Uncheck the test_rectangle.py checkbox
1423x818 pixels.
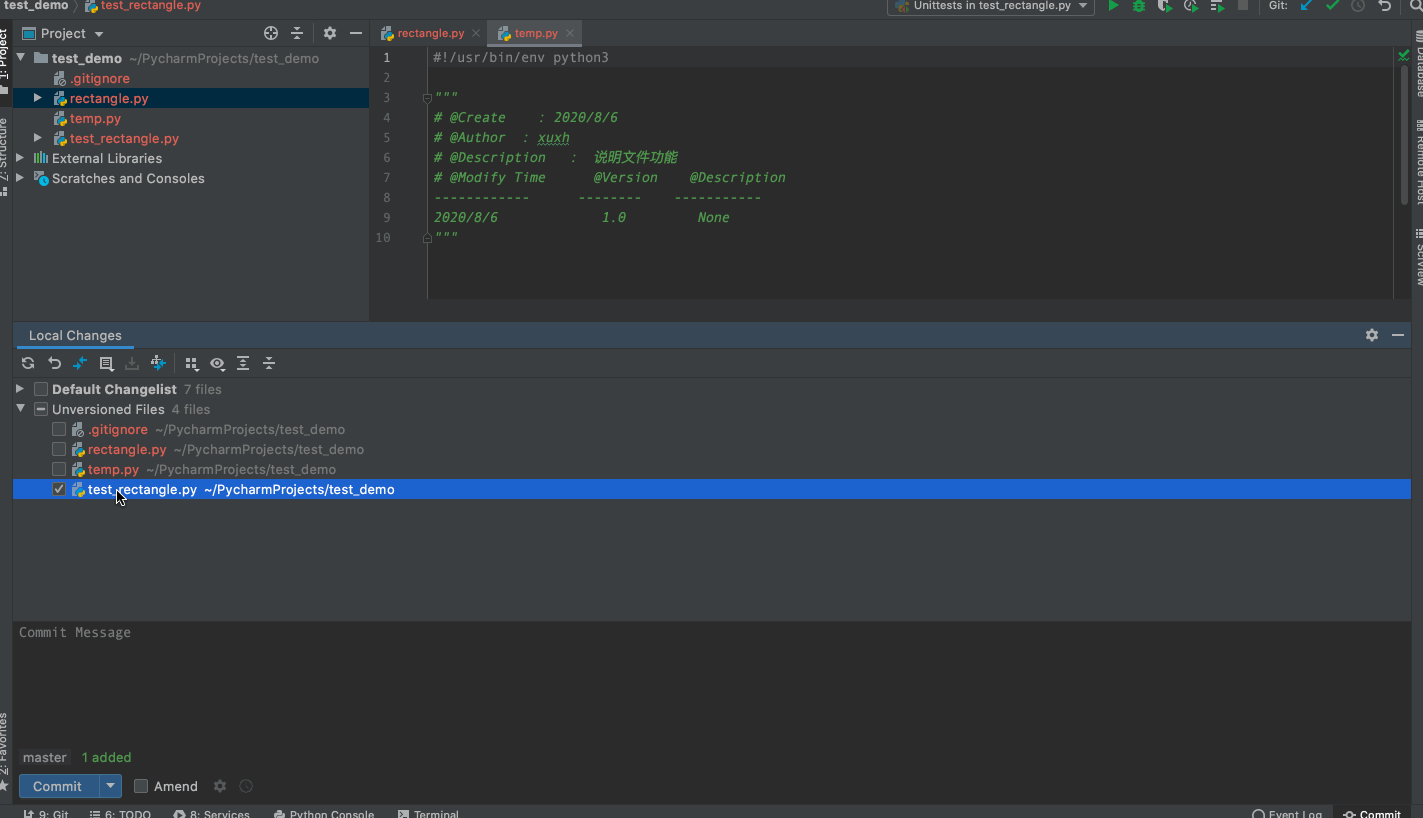coord(59,489)
